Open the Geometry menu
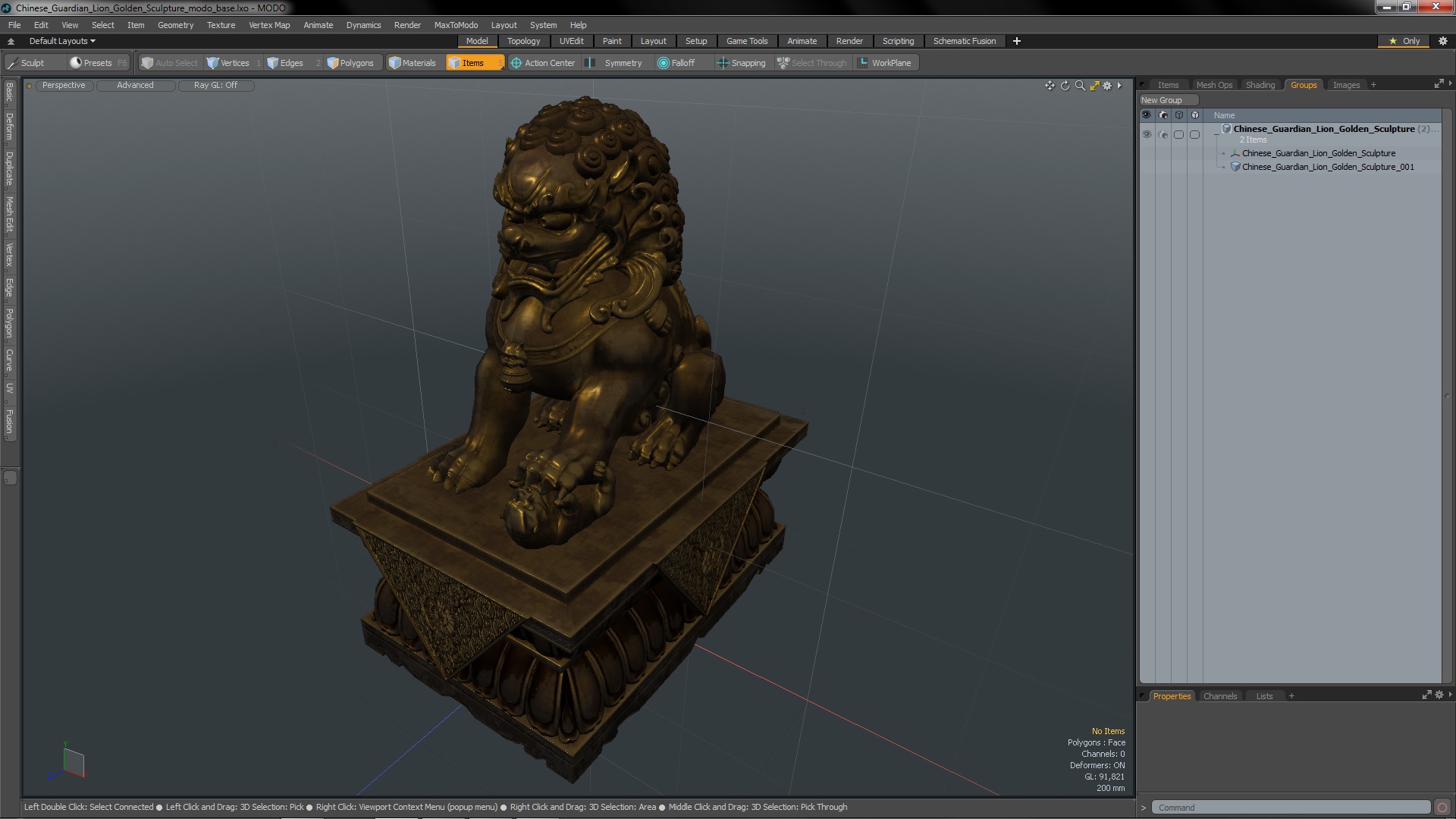1456x819 pixels. tap(175, 25)
